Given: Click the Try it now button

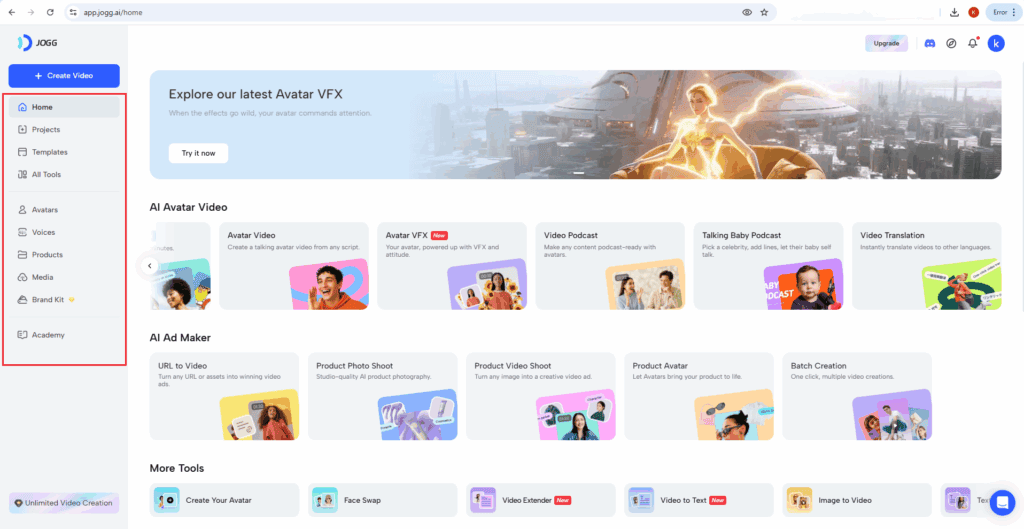Looking at the screenshot, I should [198, 153].
